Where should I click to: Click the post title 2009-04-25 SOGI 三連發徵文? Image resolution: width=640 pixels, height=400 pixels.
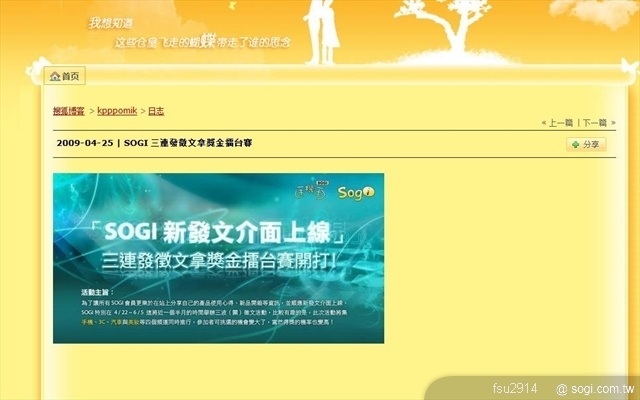154,143
